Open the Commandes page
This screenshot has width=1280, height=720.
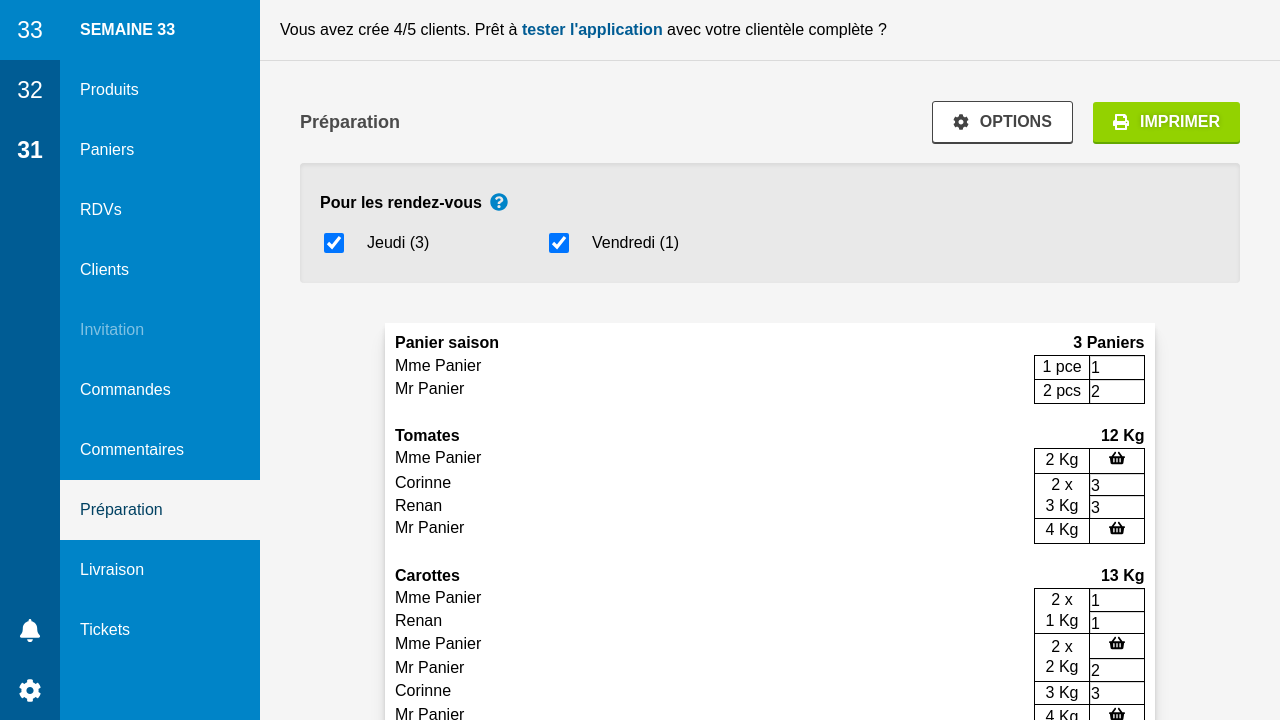tap(125, 390)
